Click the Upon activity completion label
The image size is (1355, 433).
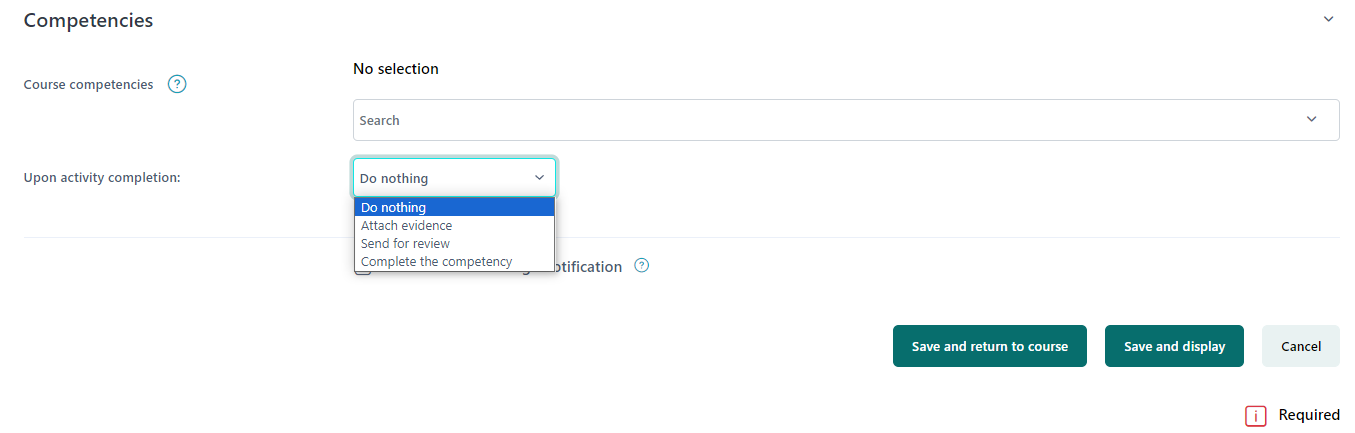pos(102,177)
